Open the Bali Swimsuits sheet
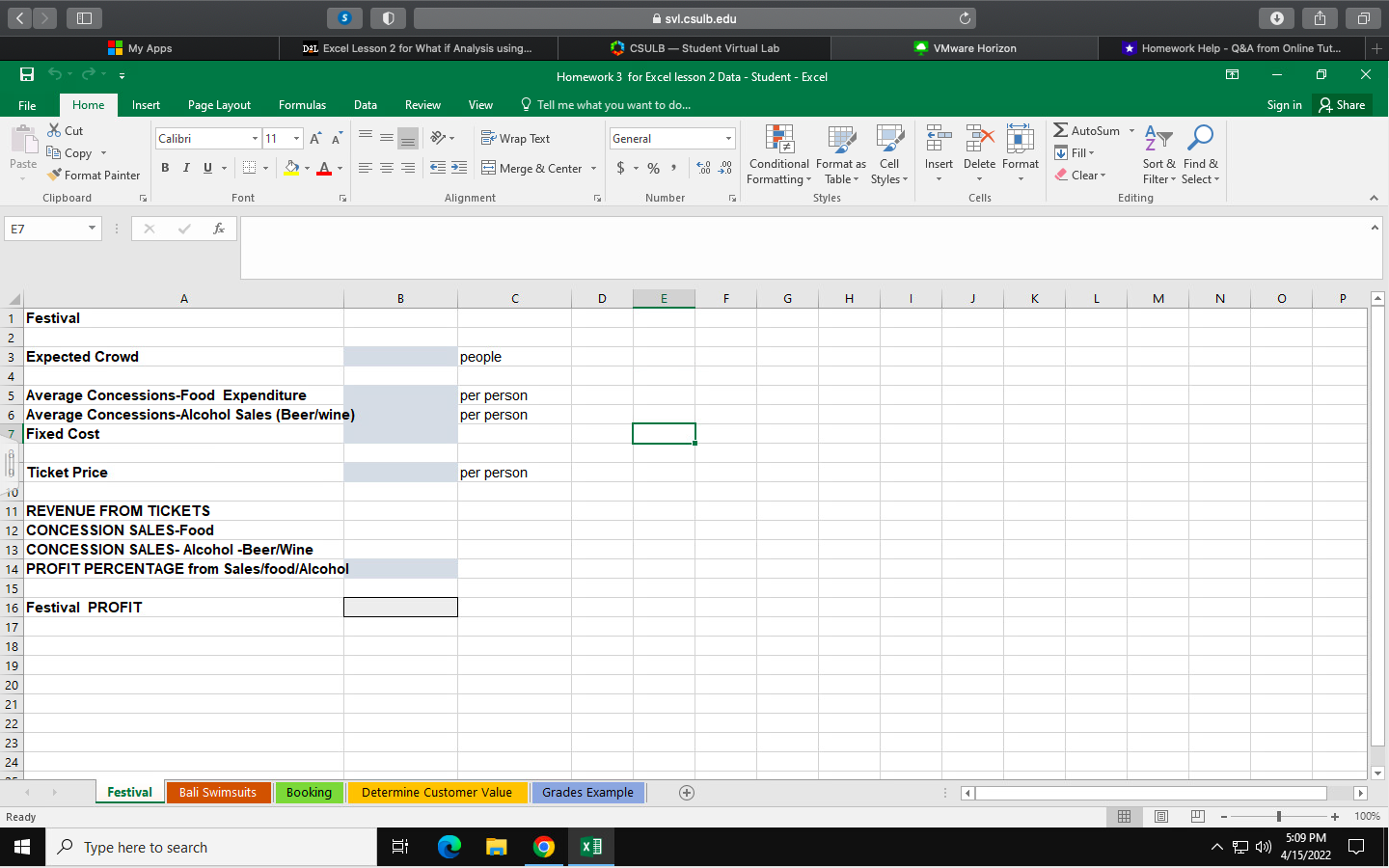 tap(218, 792)
